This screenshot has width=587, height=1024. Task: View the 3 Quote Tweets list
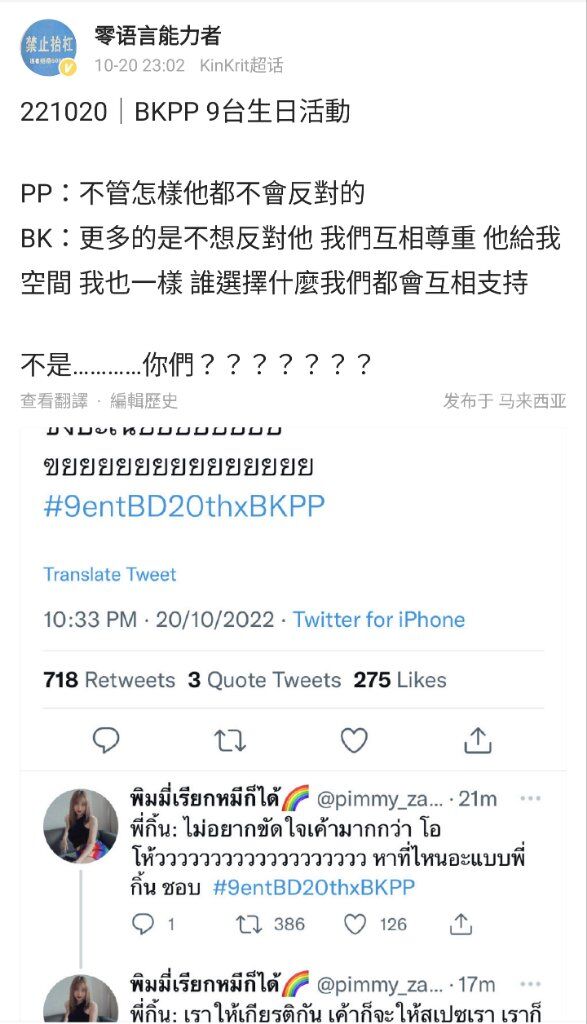(x=264, y=680)
